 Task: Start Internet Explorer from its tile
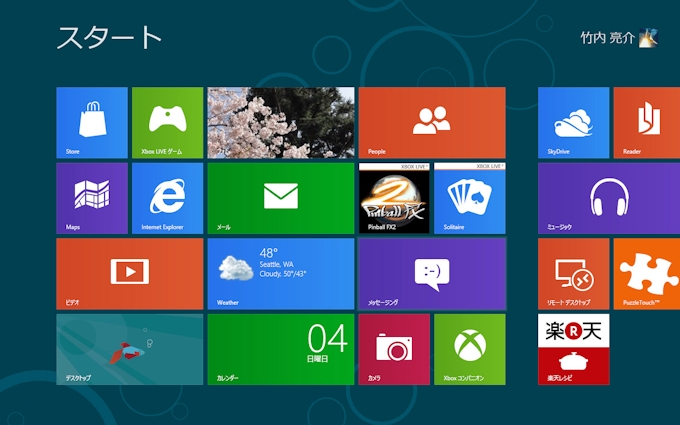point(167,198)
